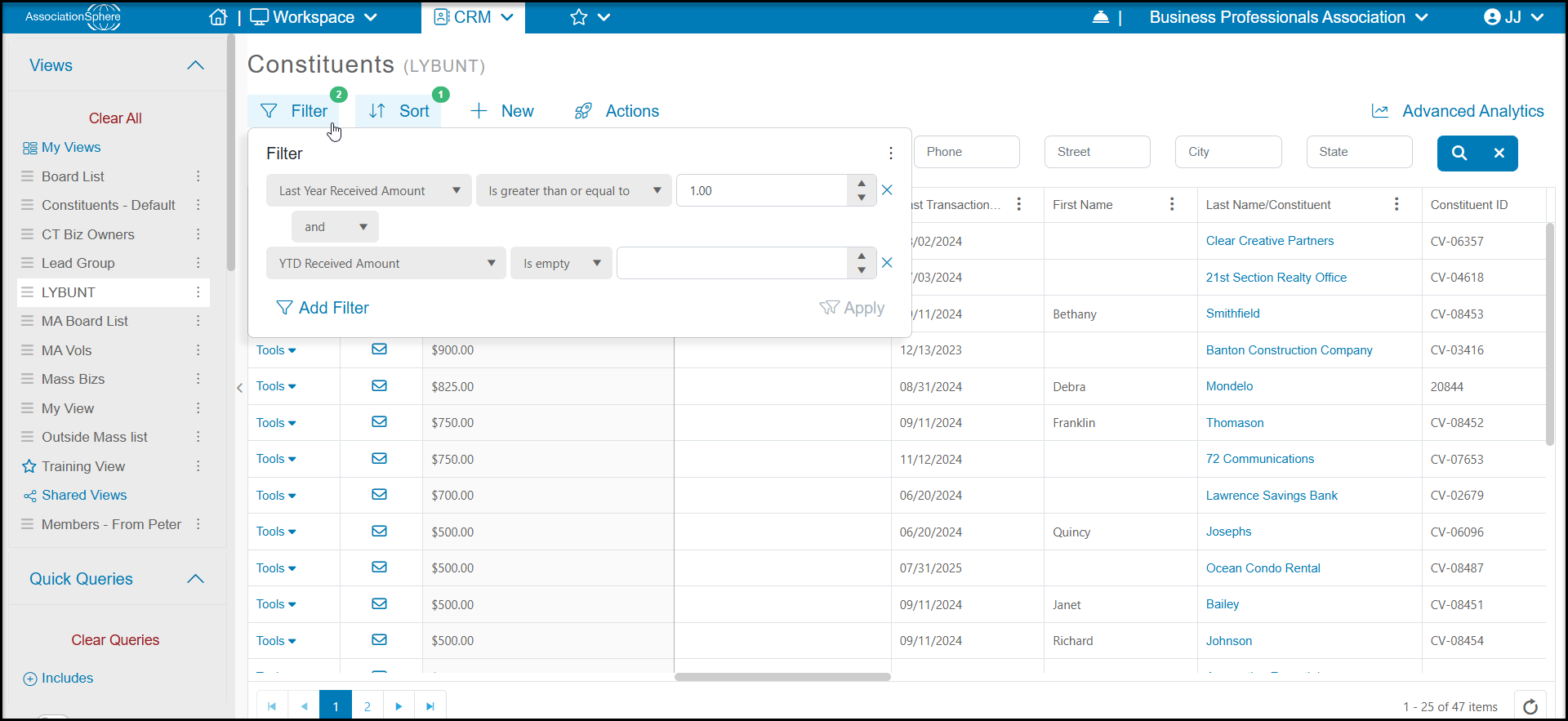The width and height of the screenshot is (1568, 721).
Task: Click the horizontal scrollbar of the grid
Action: tap(782, 677)
